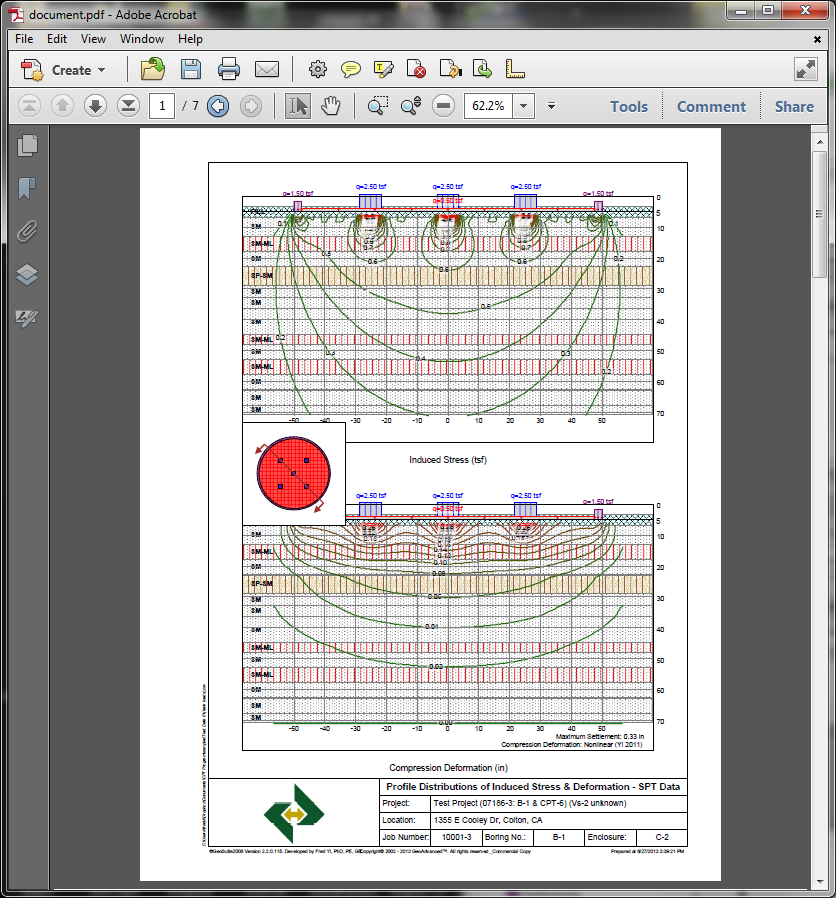The height and width of the screenshot is (898, 836).
Task: Open settings with the gear icon
Action: tap(318, 70)
